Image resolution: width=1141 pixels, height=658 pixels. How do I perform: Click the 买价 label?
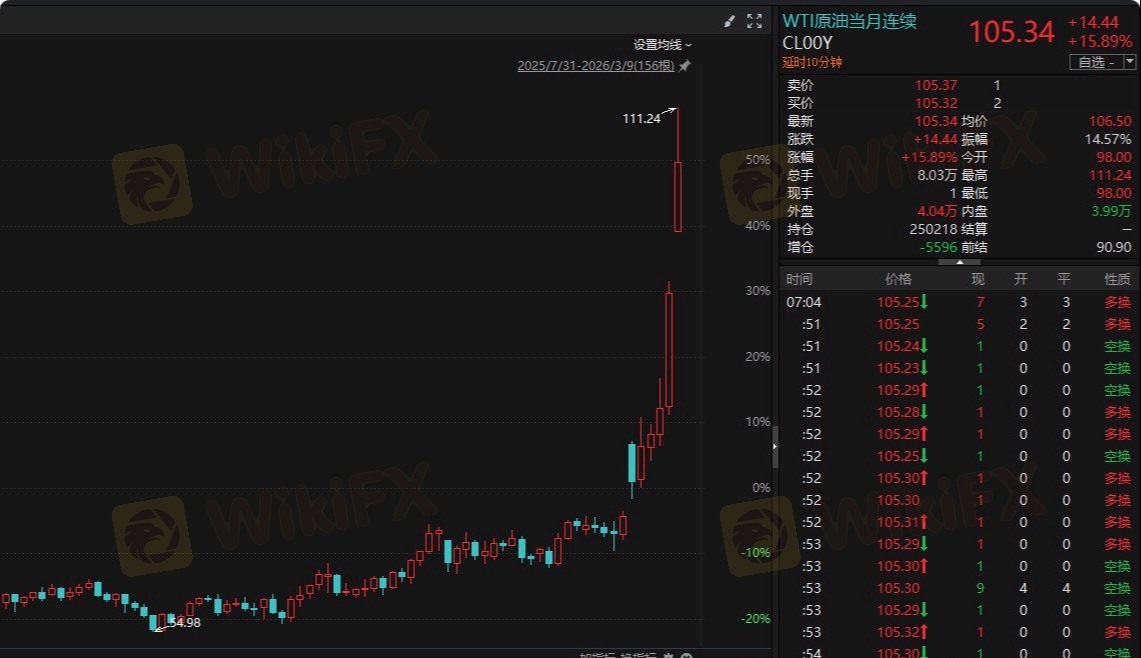pos(800,103)
